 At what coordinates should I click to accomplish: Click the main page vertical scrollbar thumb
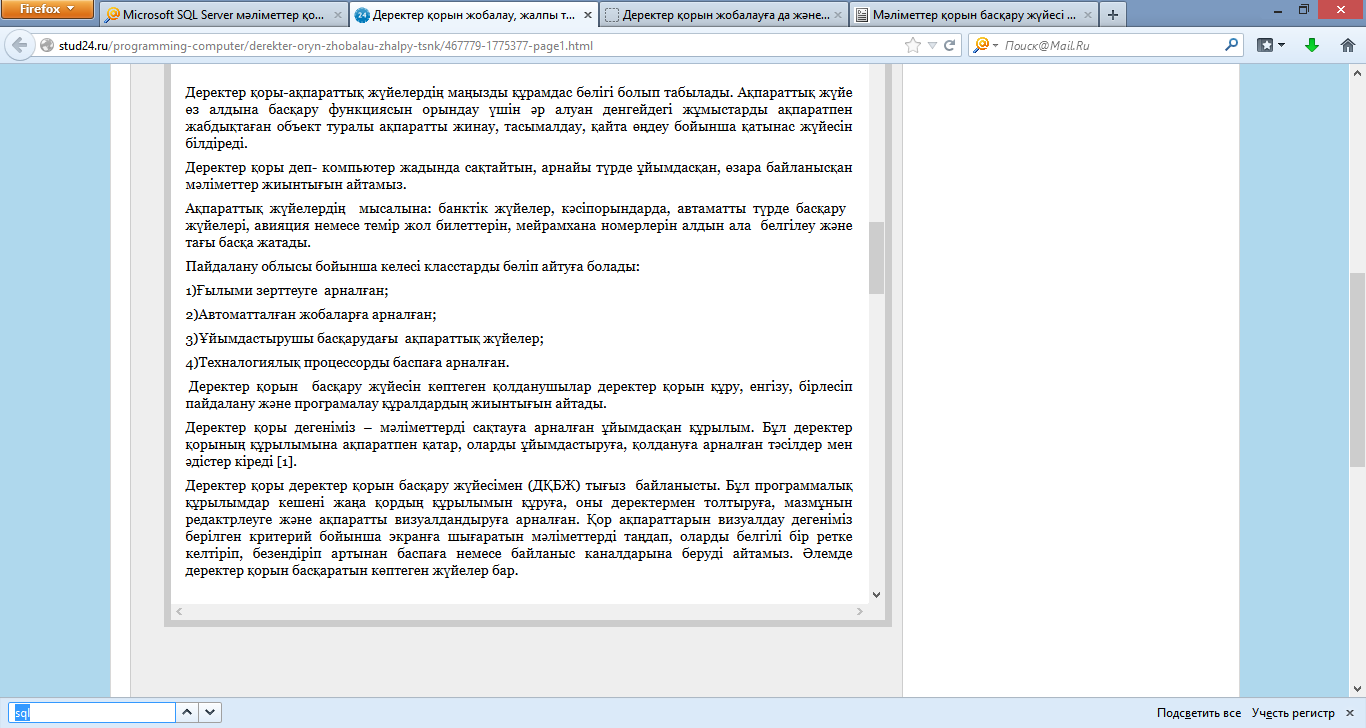1357,370
